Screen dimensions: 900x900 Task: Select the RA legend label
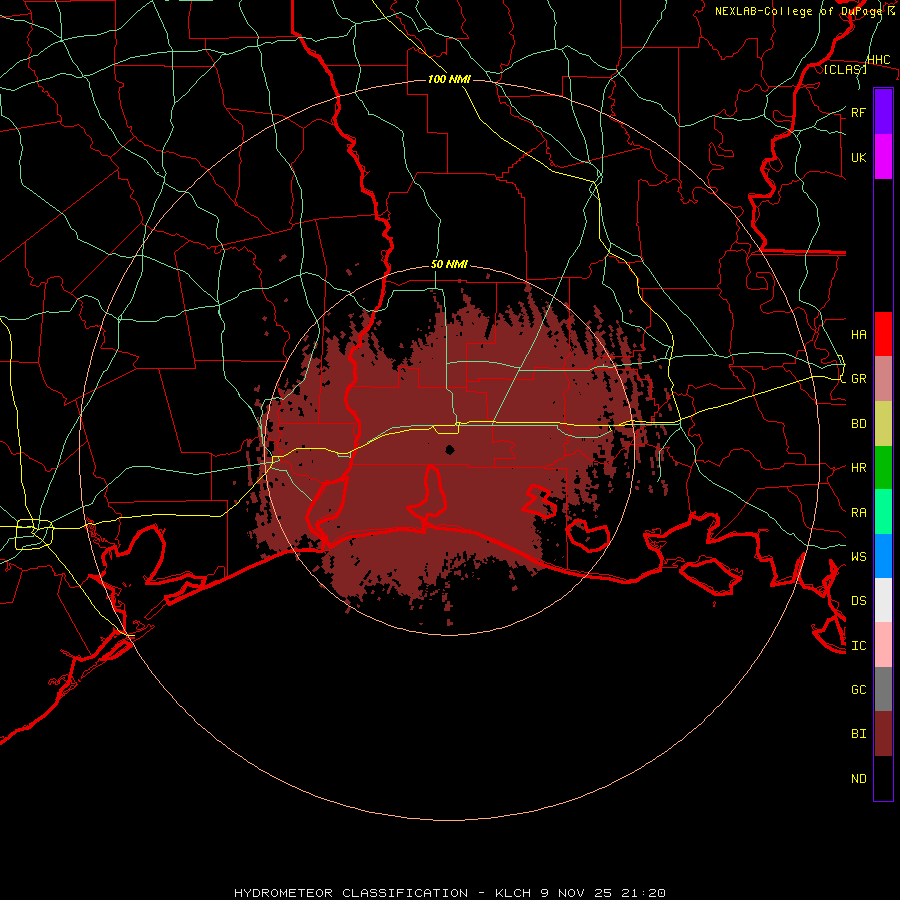[858, 512]
